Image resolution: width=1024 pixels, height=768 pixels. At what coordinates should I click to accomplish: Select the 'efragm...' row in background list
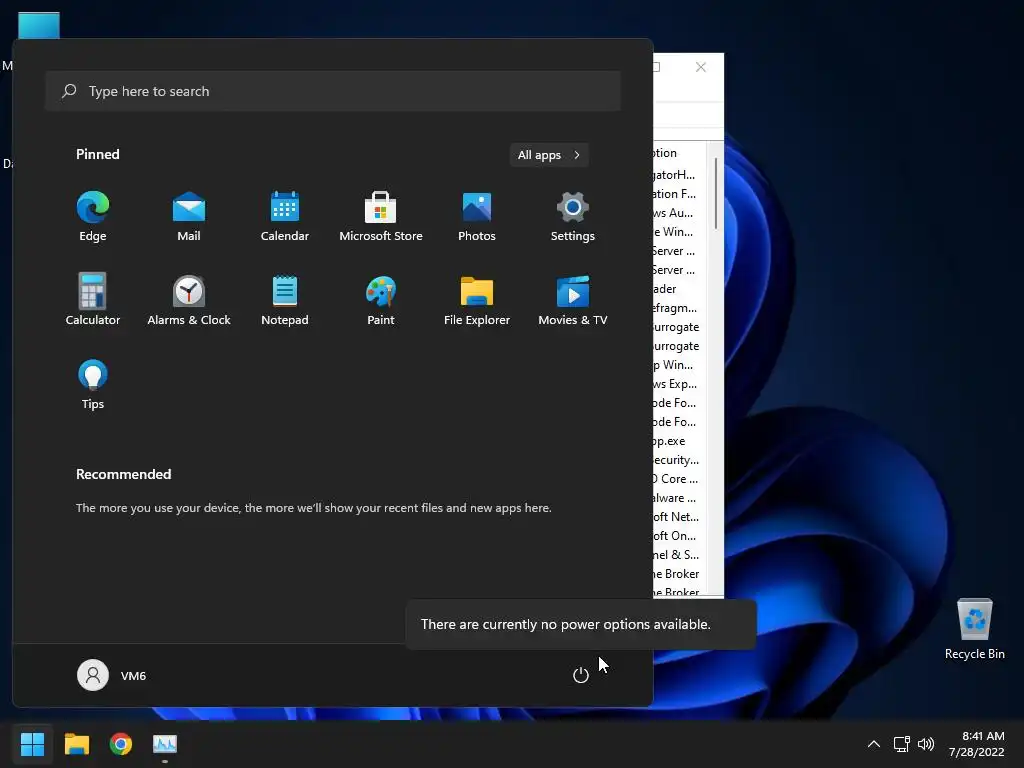coord(677,308)
